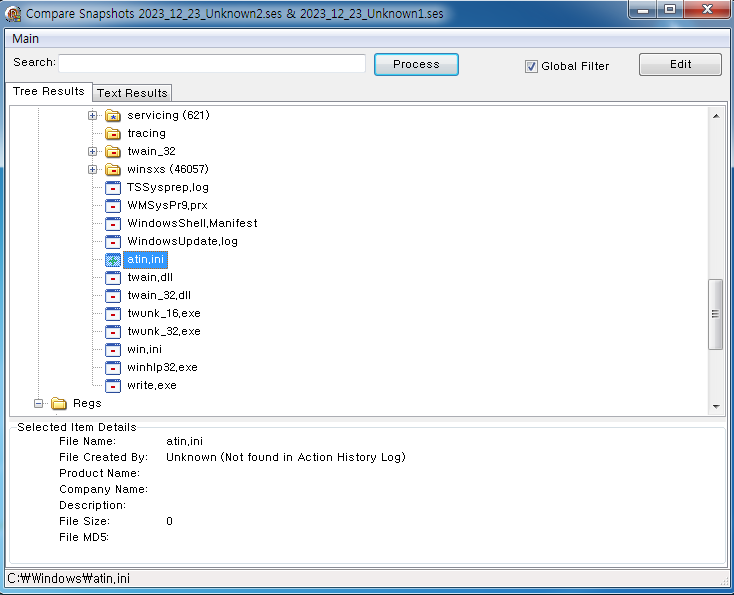Click the winsxs folder icon

pos(113,169)
